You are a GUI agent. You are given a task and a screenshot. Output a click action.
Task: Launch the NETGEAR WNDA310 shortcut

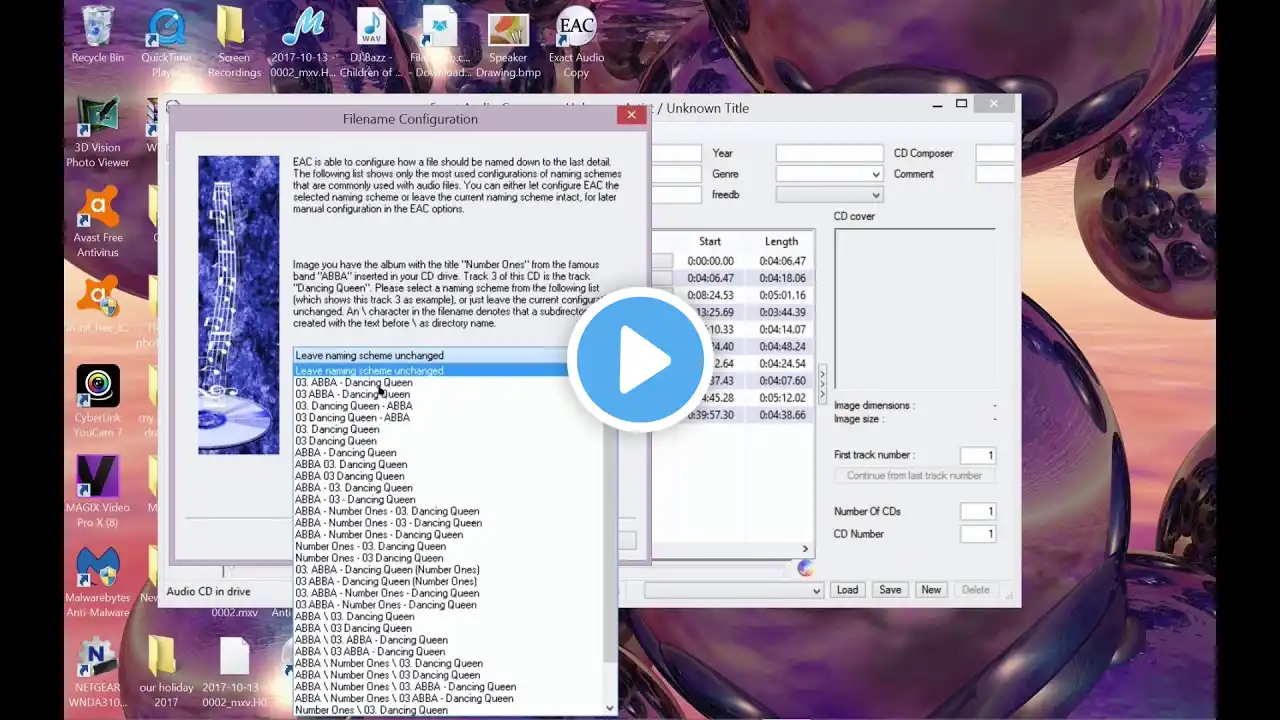pyautogui.click(x=98, y=670)
